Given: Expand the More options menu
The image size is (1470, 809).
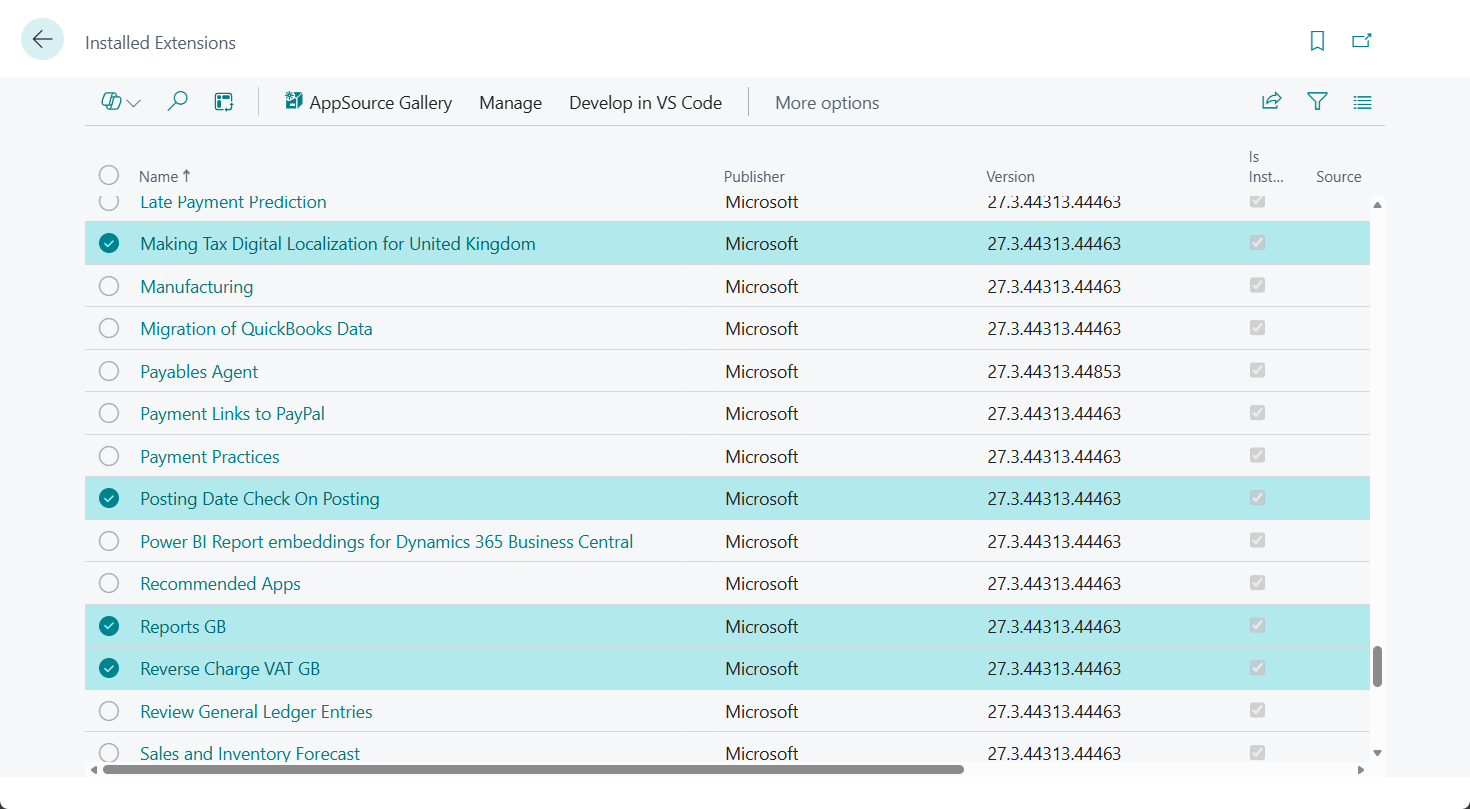Looking at the screenshot, I should tap(827, 102).
